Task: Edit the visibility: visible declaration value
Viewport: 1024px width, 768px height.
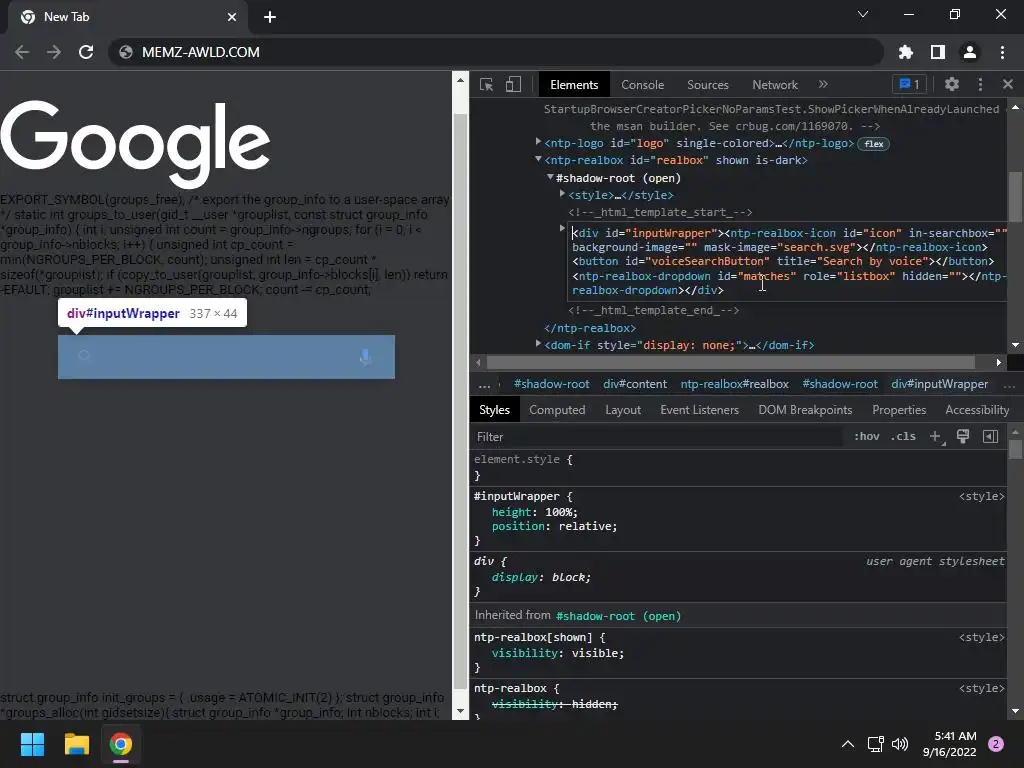Action: tap(596, 653)
